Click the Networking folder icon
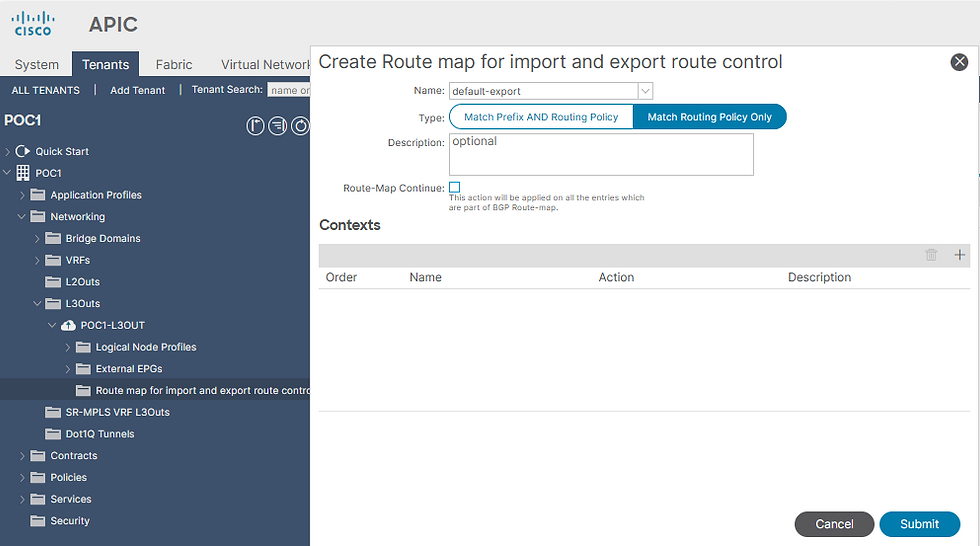Viewport: 980px width, 546px height. coord(38,217)
